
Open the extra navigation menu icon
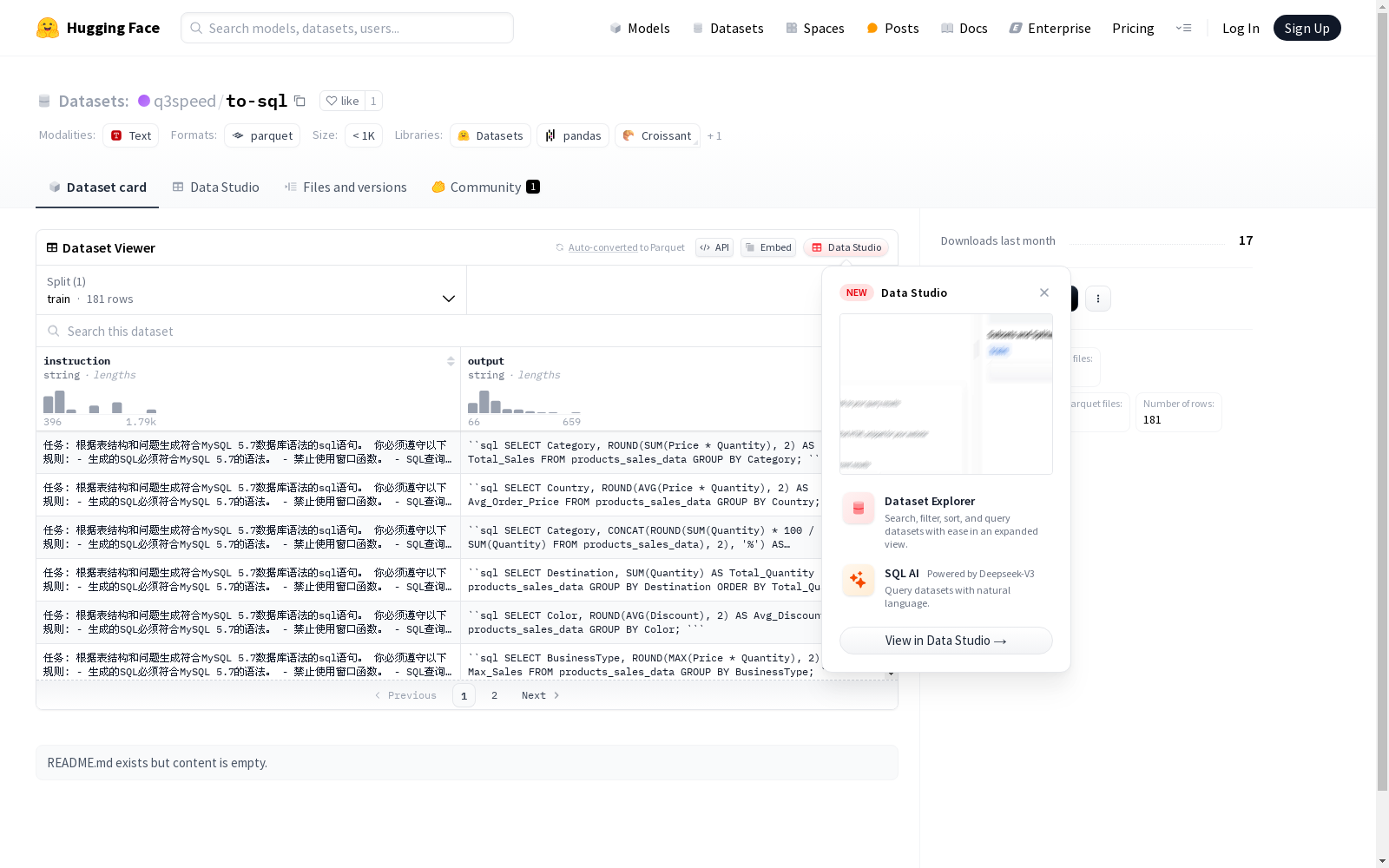click(x=1183, y=28)
